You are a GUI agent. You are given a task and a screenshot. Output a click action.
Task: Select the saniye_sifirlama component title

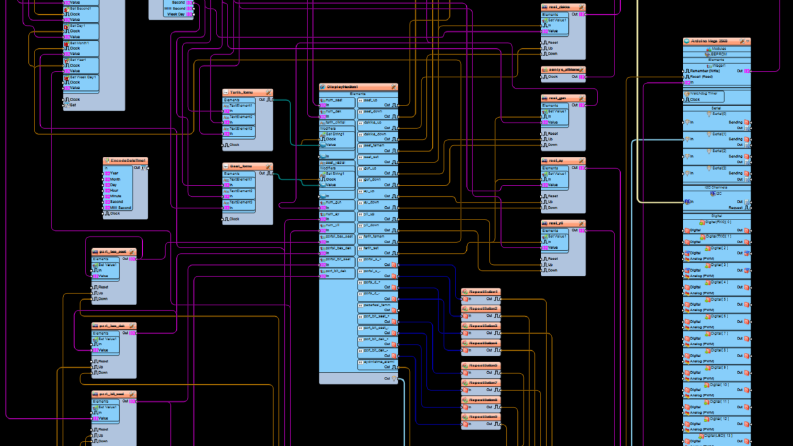[x=563, y=70]
